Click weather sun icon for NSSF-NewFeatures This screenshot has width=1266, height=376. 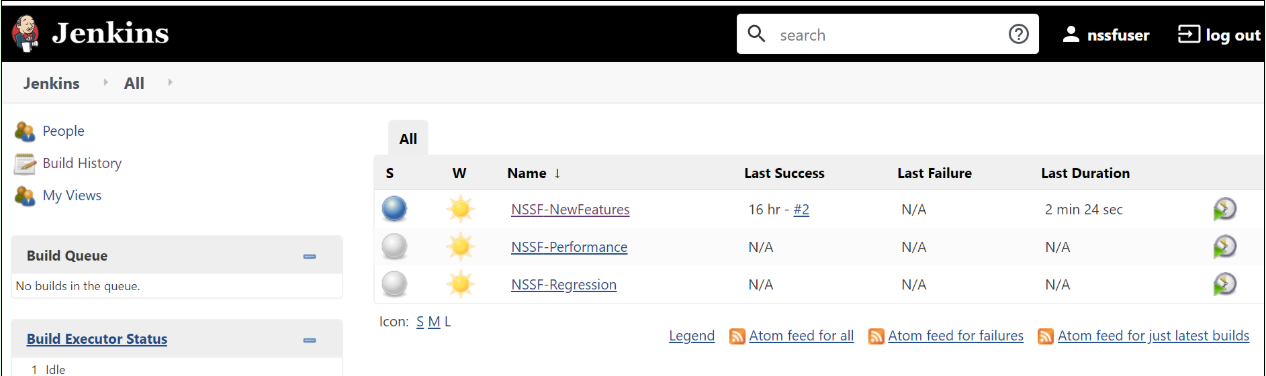(460, 209)
